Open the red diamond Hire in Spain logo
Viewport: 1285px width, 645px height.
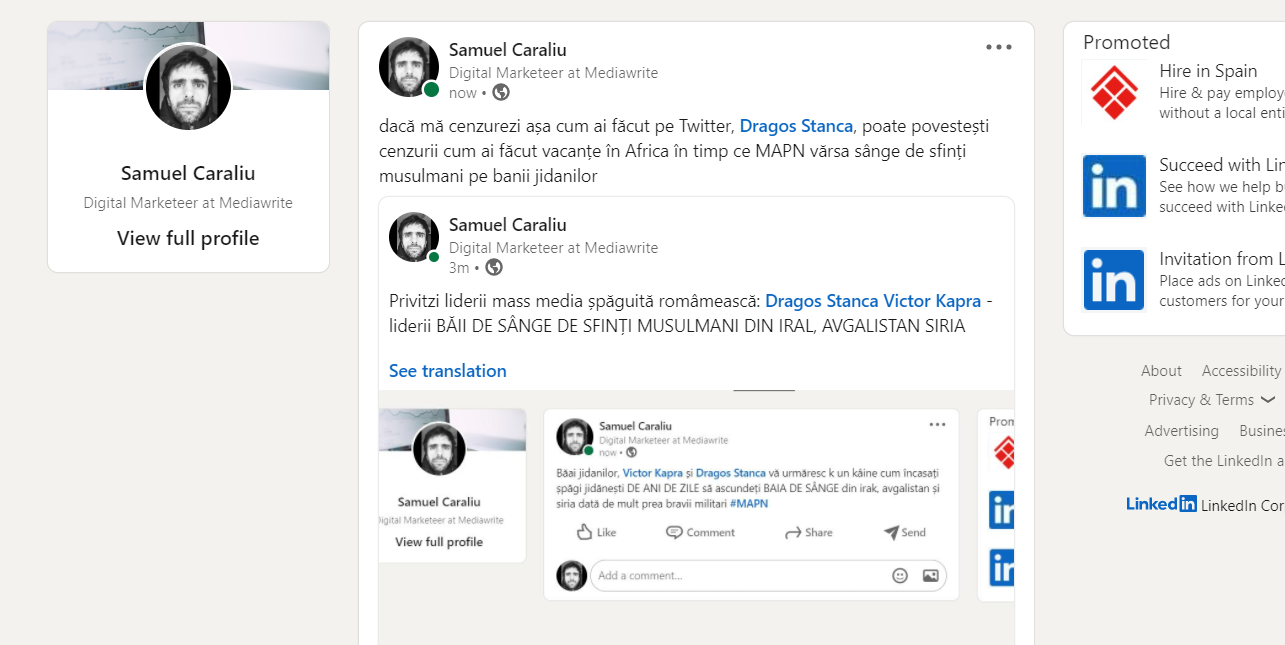(x=1114, y=92)
